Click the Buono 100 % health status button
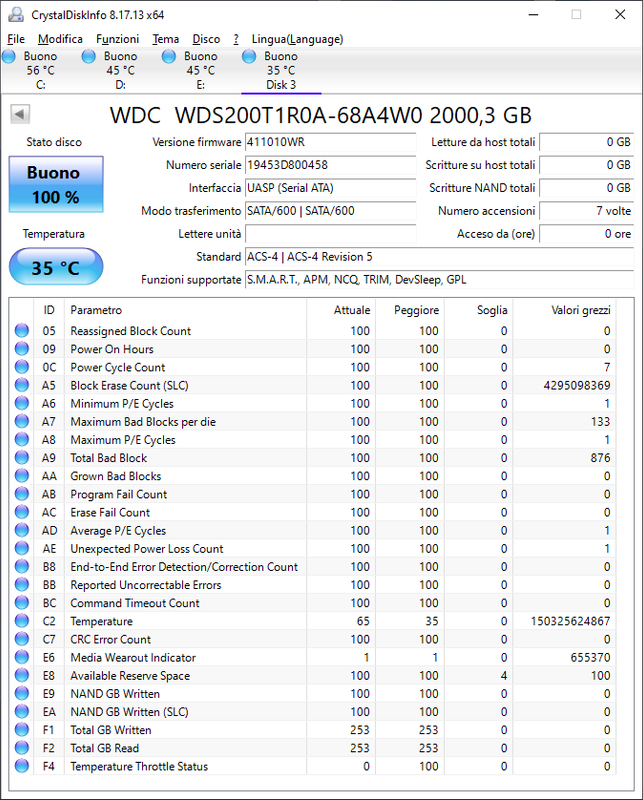Screen dimensions: 643x800 click(56, 184)
